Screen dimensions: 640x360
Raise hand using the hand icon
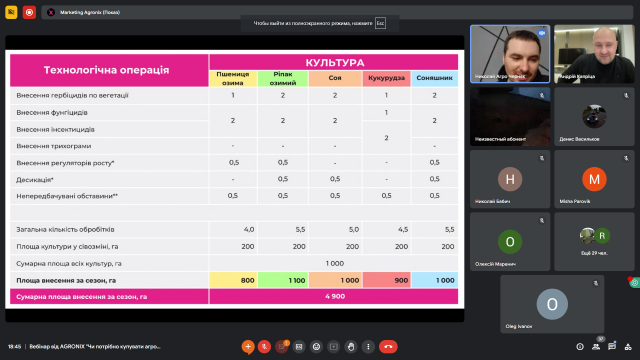351,347
